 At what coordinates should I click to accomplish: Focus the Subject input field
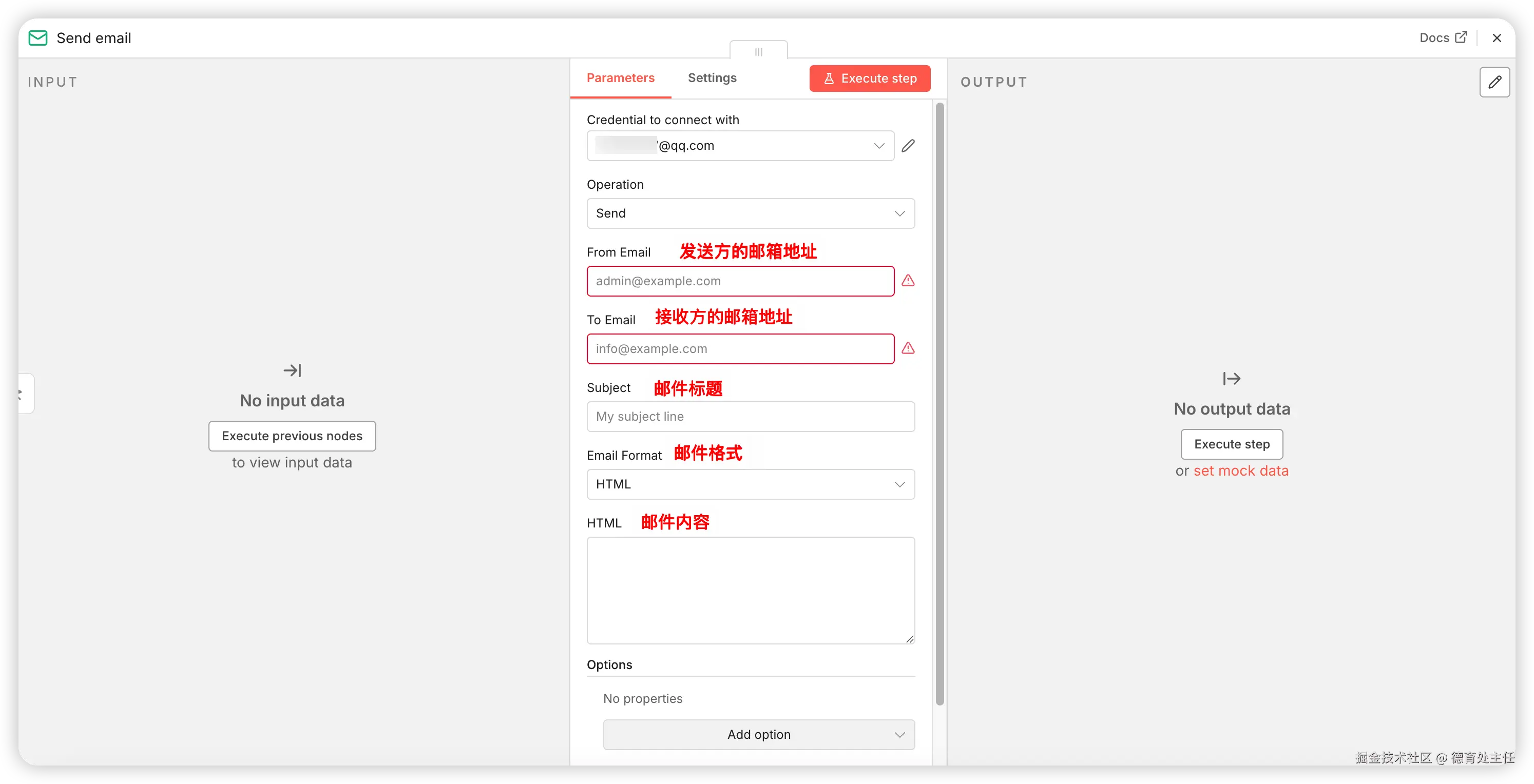751,416
